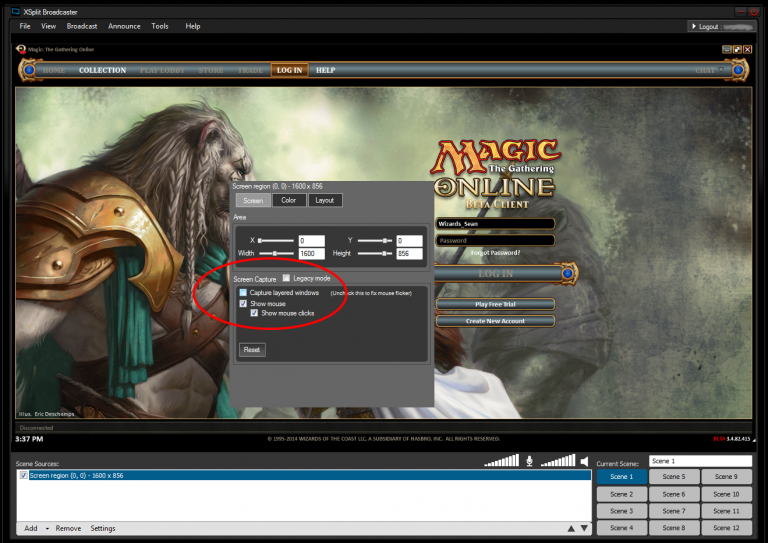The width and height of the screenshot is (768, 543).
Task: Open the Add source dropdown arrow
Action: click(x=47, y=528)
